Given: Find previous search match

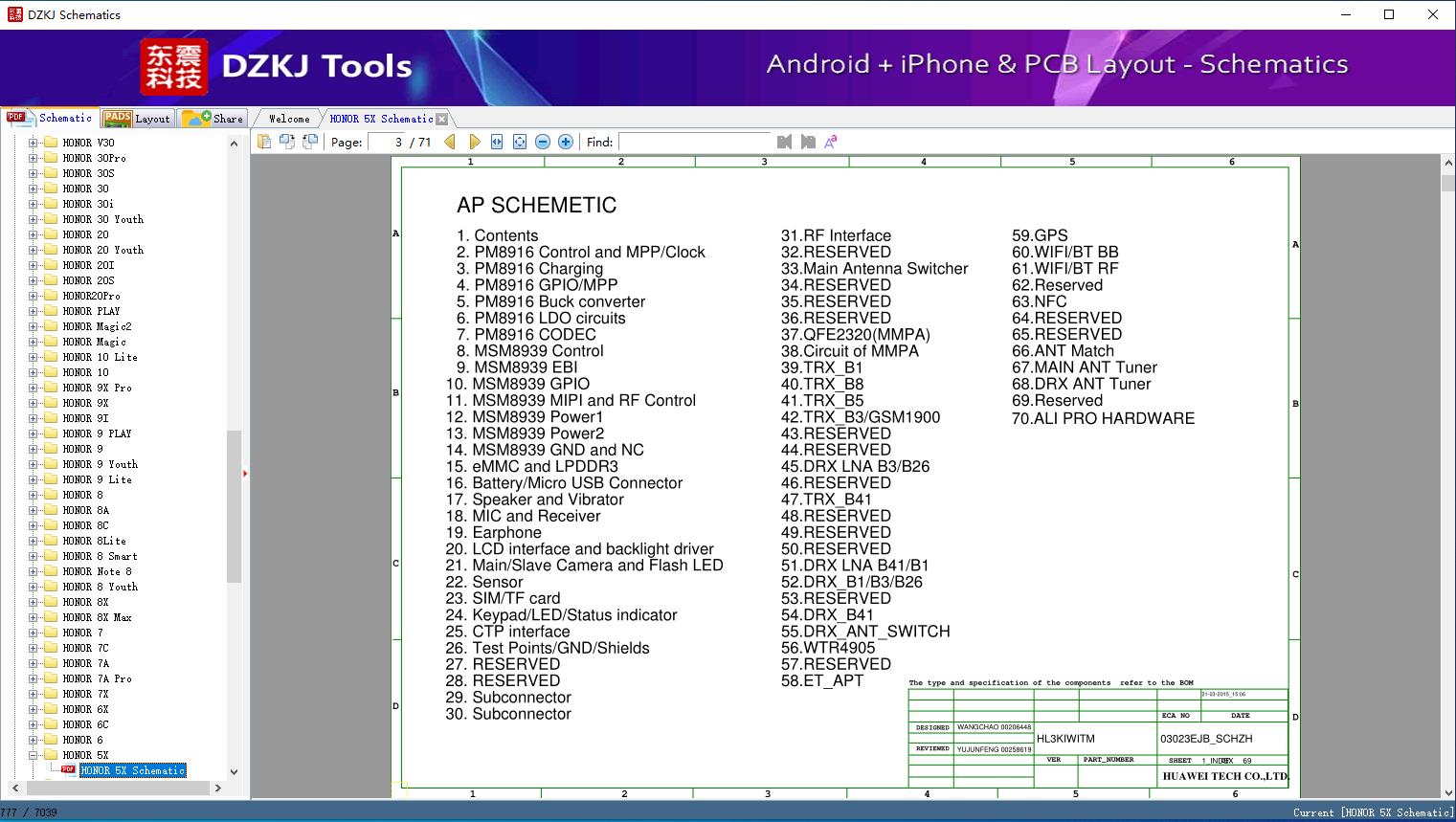Looking at the screenshot, I should 785,142.
